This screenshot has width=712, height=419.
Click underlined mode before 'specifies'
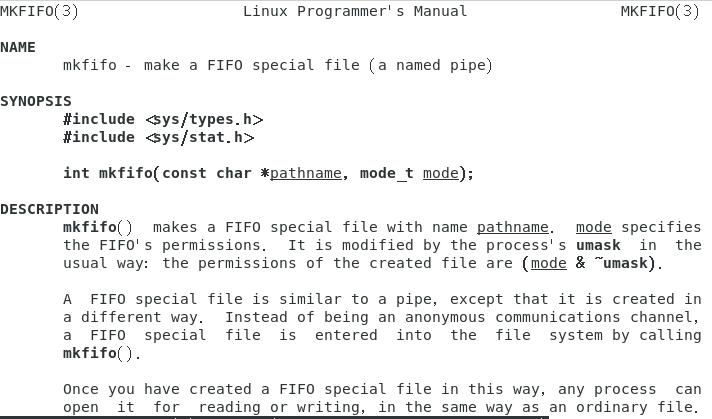point(594,227)
